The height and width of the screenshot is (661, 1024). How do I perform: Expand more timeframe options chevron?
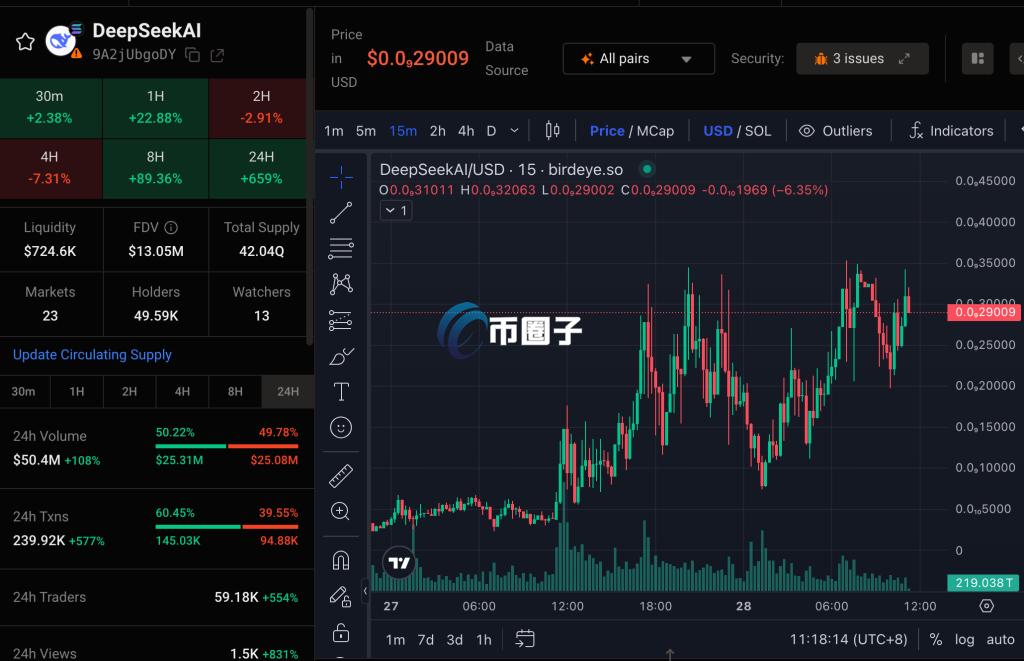pos(515,131)
